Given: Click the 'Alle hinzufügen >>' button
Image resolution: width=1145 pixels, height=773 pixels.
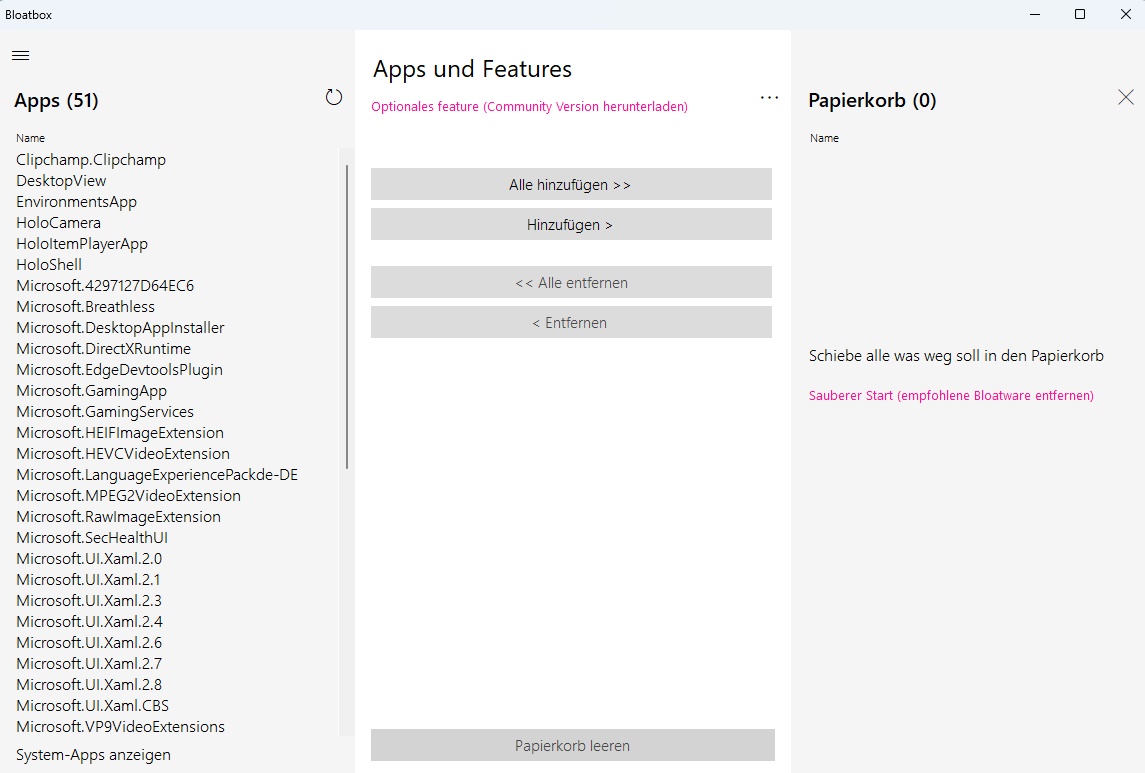Looking at the screenshot, I should coord(571,185).
